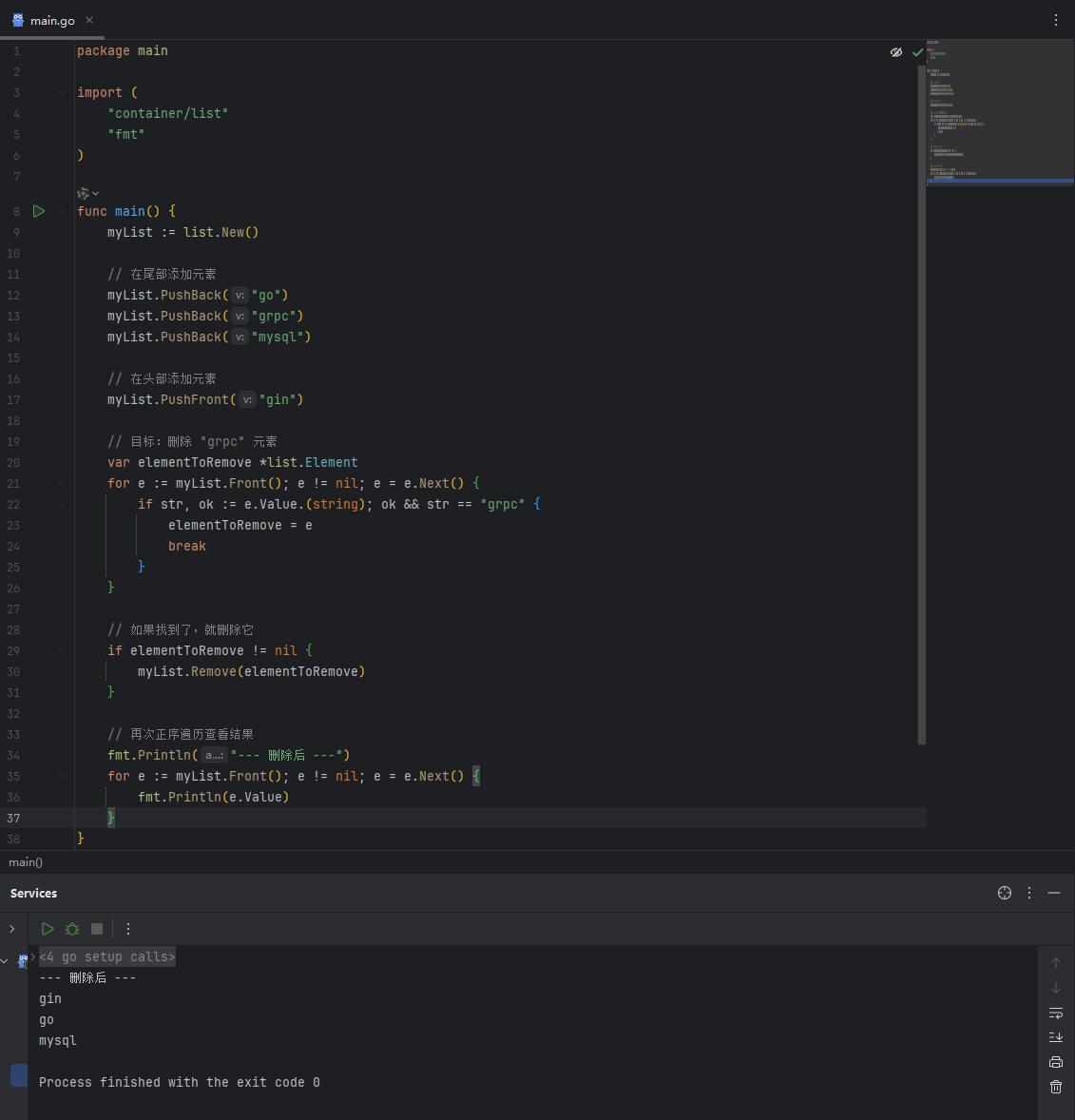Open inspections green checkmark widget
Image resolution: width=1075 pixels, height=1120 pixels.
(x=918, y=52)
